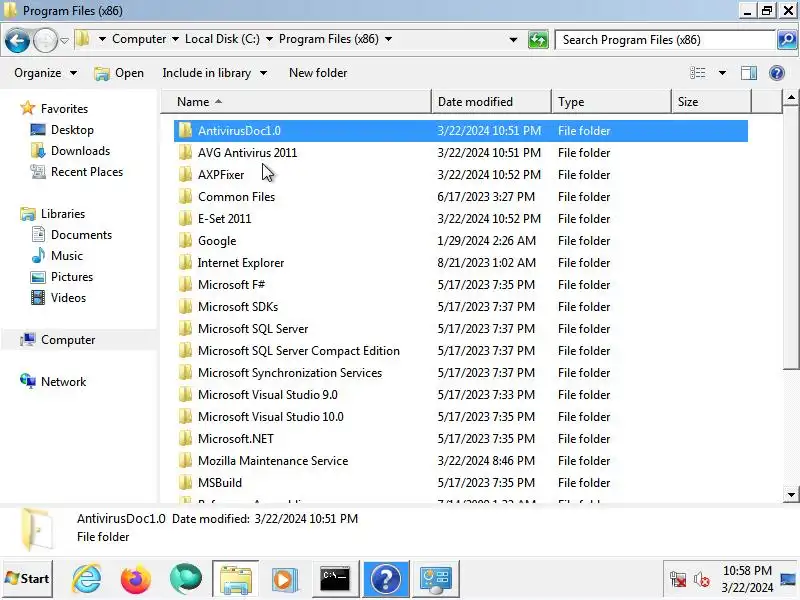Click the muted volume tray icon
Image resolution: width=800 pixels, height=600 pixels.
(702, 580)
